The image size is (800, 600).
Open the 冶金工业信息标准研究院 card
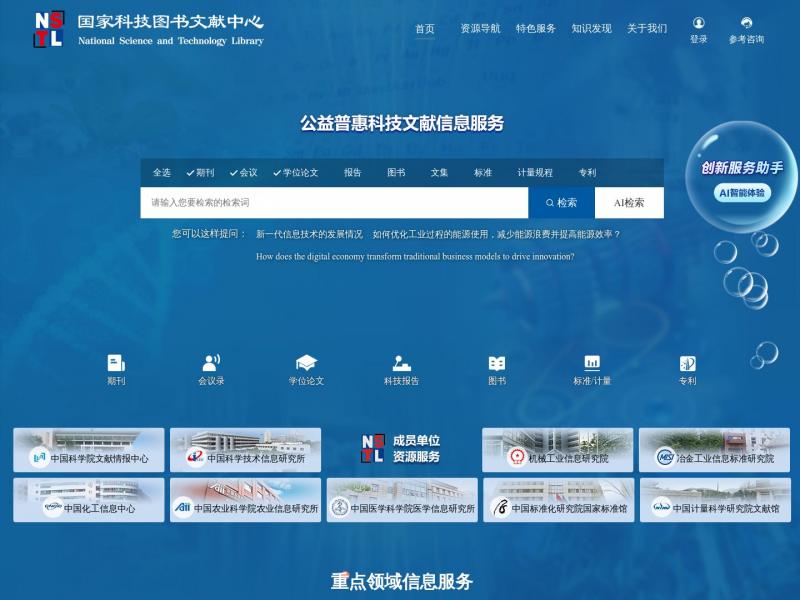point(714,449)
